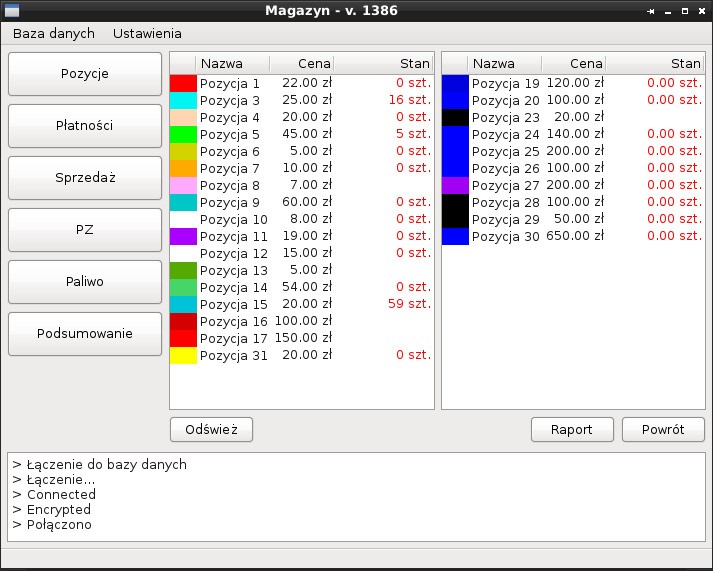713x571 pixels.
Task: Click the 59 szt. stock value
Action: [409, 304]
